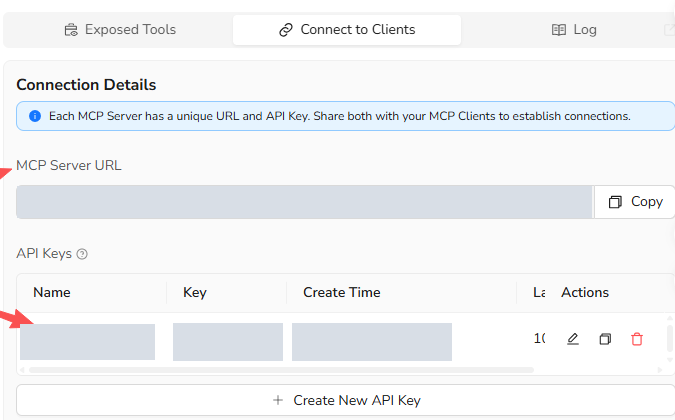This screenshot has height=420, width=675.
Task: Open the Log tab
Action: pos(574,30)
